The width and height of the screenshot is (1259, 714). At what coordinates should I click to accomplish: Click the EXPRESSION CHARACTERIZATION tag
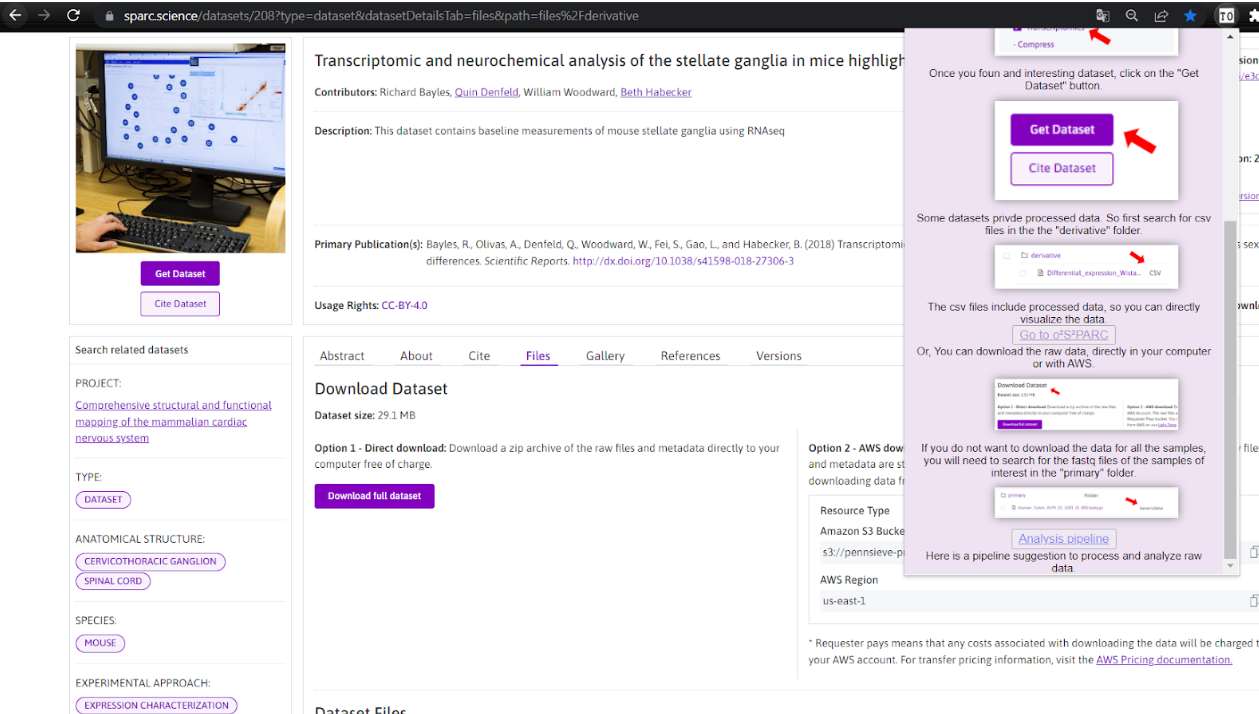click(x=156, y=706)
